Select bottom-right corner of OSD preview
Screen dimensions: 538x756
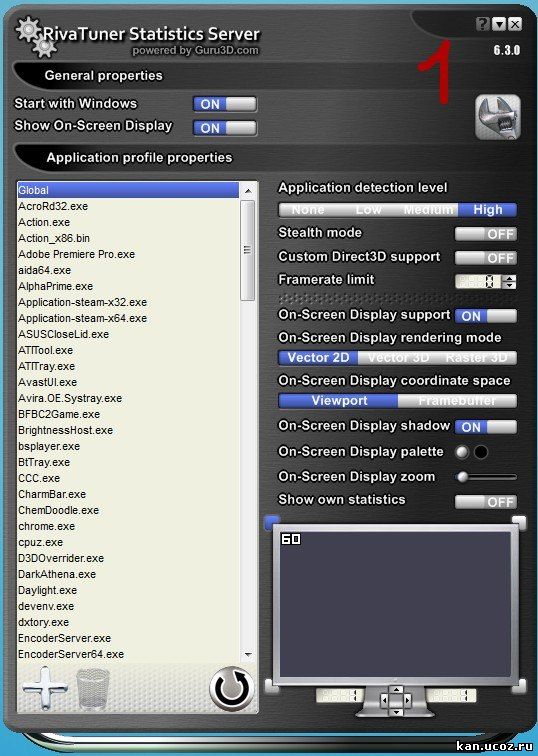(x=519, y=685)
